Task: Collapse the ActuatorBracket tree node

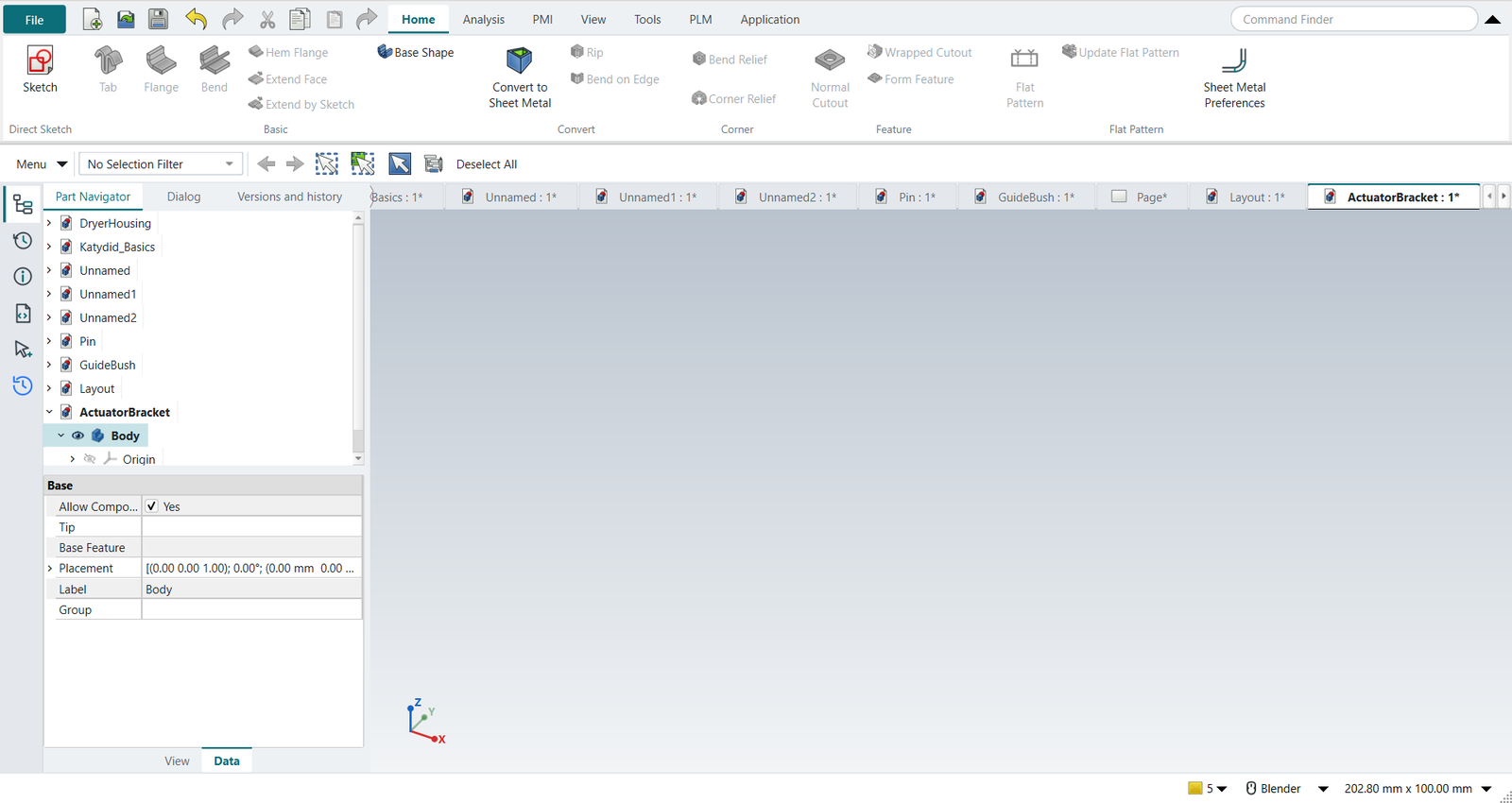Action: pos(49,412)
